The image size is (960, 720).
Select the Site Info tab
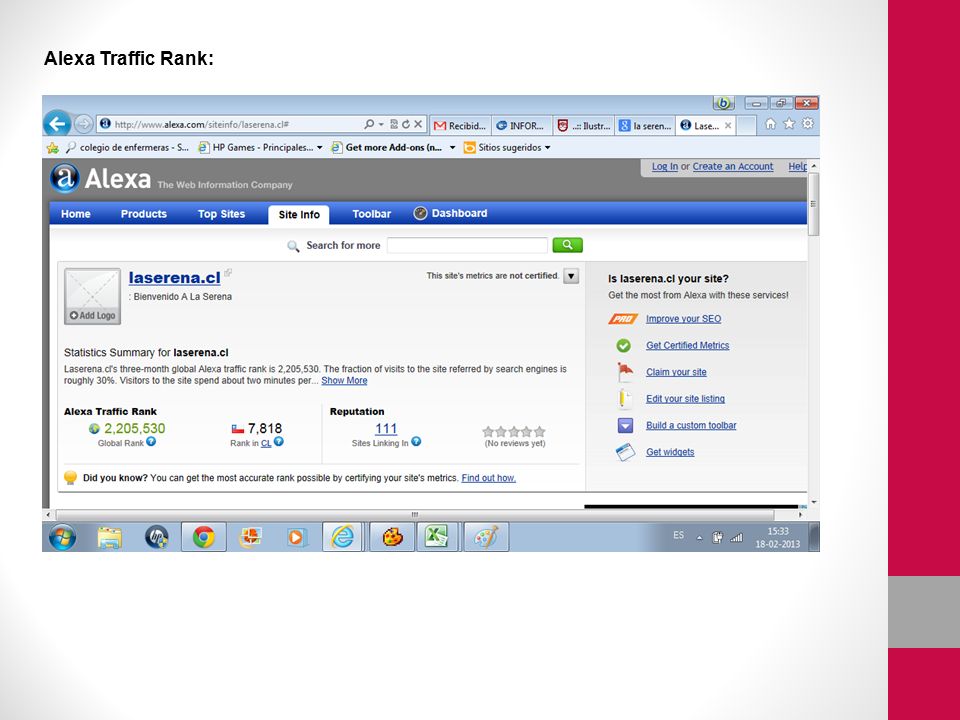tap(299, 214)
